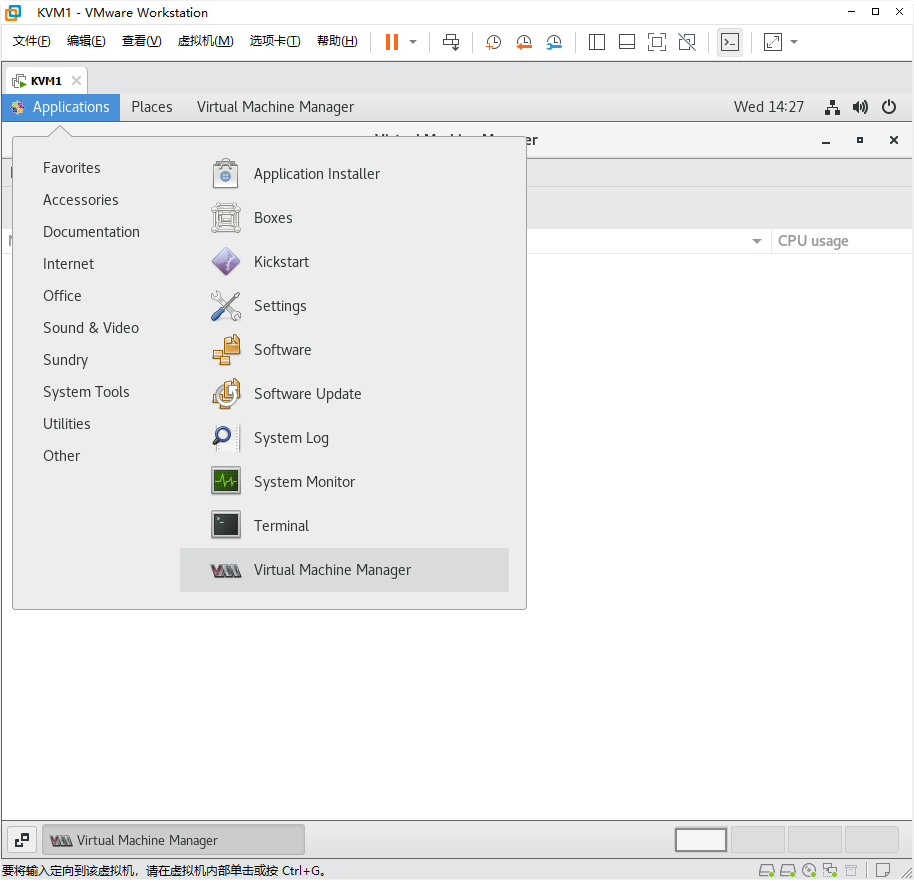Toggle the thumbnail bar icon
The height and width of the screenshot is (880, 914).
[x=627, y=42]
